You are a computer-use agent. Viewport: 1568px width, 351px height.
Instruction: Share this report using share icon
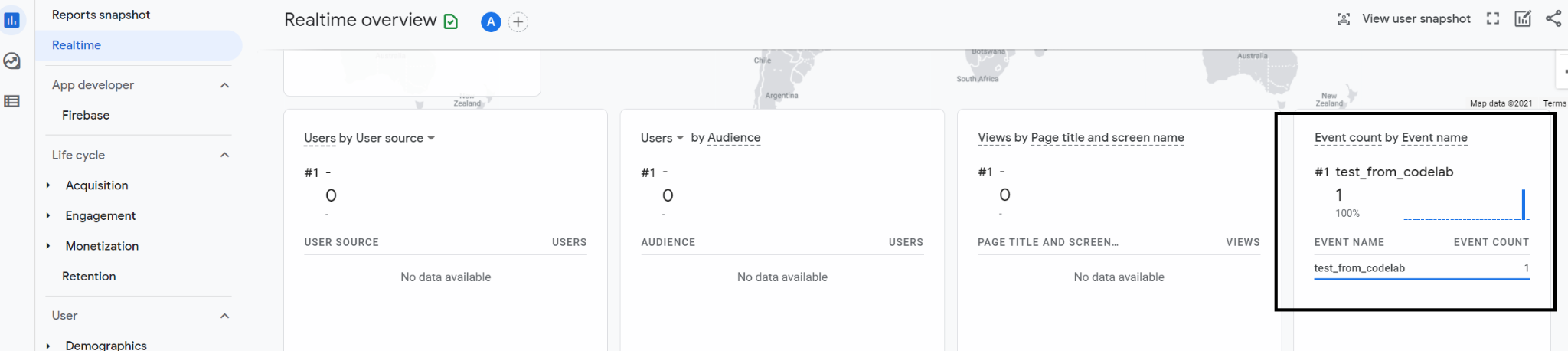tap(1553, 19)
